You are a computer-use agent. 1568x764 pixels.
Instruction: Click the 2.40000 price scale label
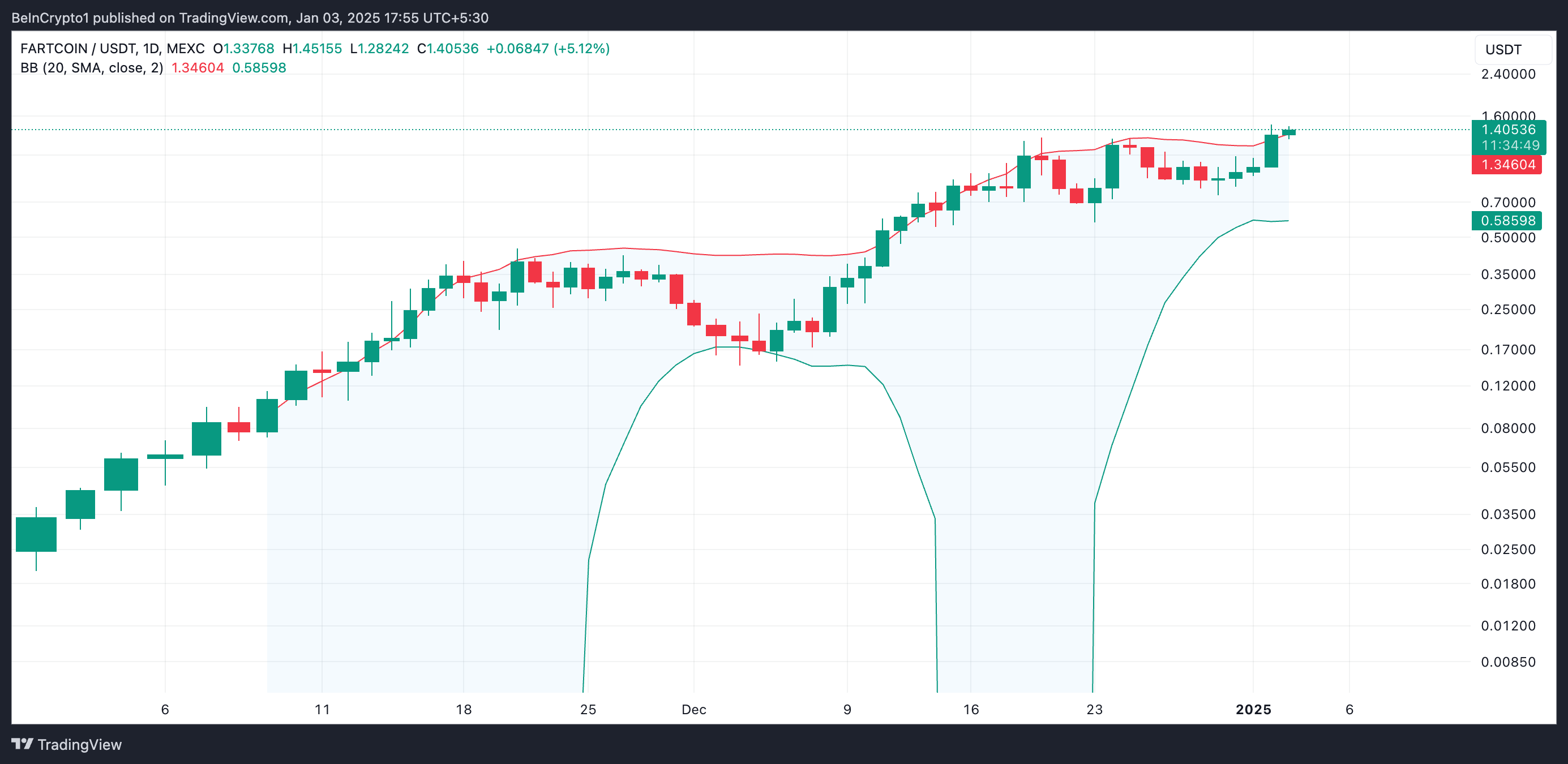(1508, 74)
